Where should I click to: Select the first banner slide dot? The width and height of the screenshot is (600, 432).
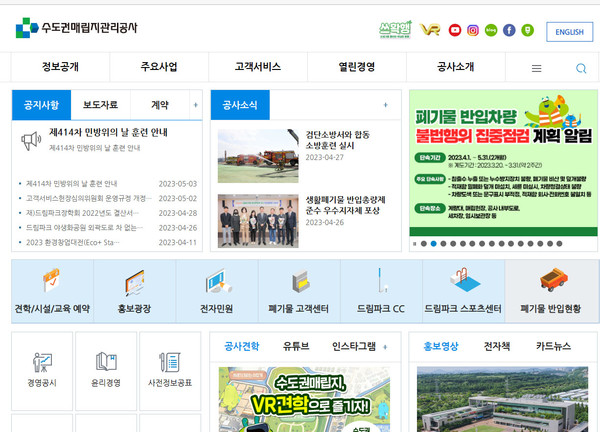424,244
